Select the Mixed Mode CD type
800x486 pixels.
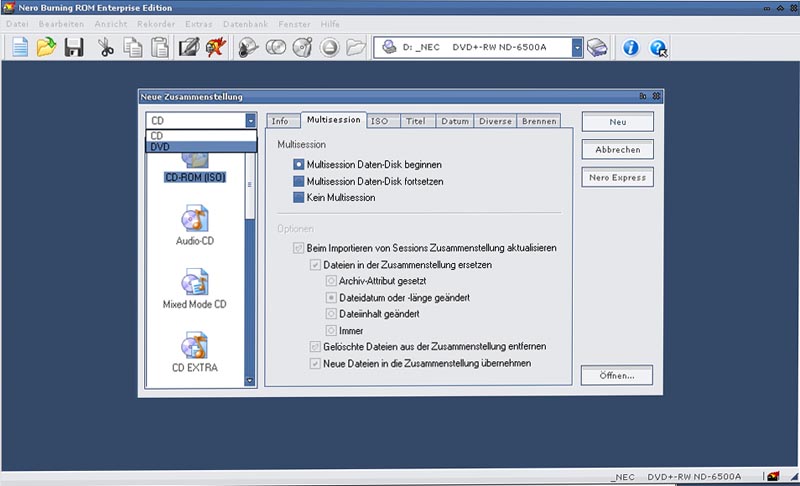[x=194, y=289]
